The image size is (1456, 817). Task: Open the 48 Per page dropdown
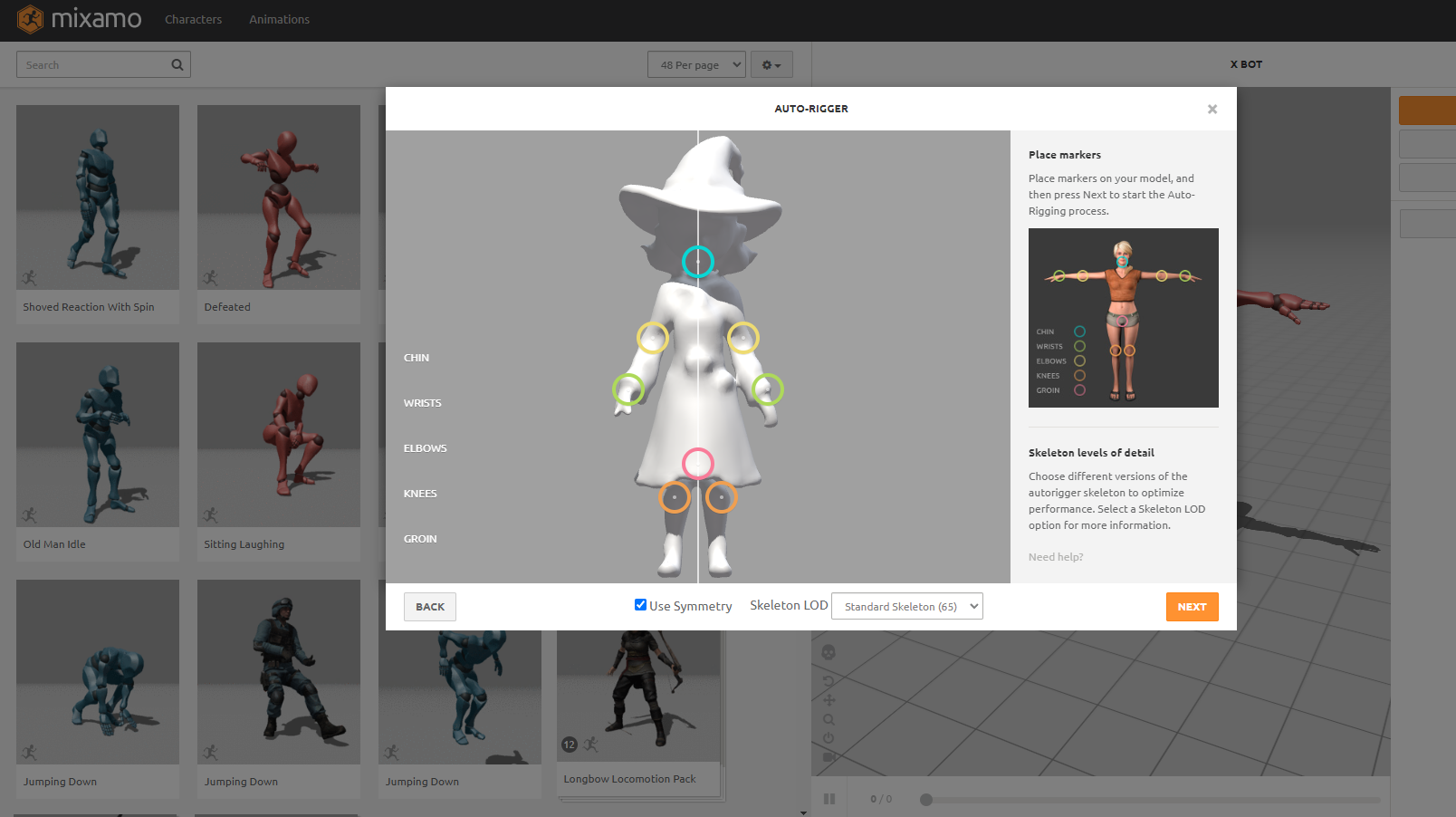click(x=696, y=64)
